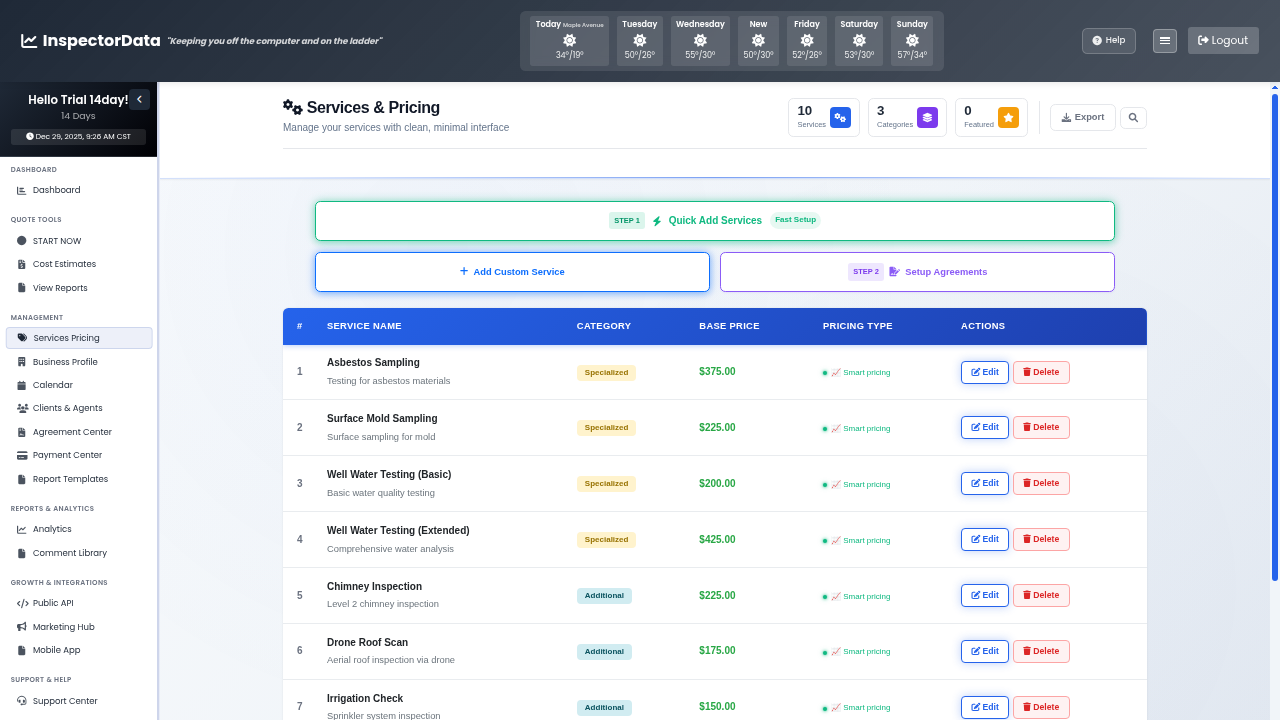
Task: Click the purple Categories stack icon
Action: [x=928, y=117]
